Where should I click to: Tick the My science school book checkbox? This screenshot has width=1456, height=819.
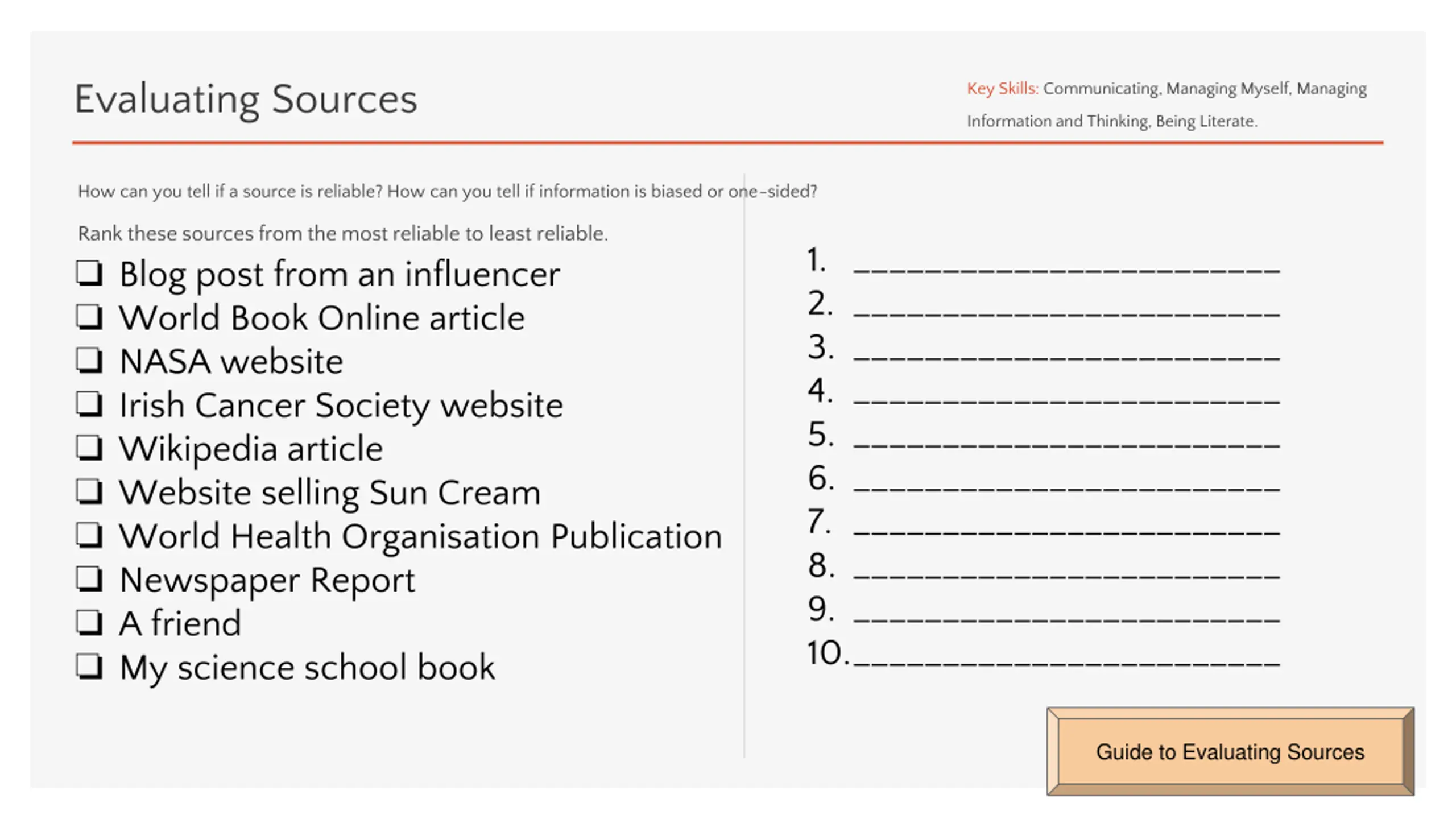(x=89, y=667)
